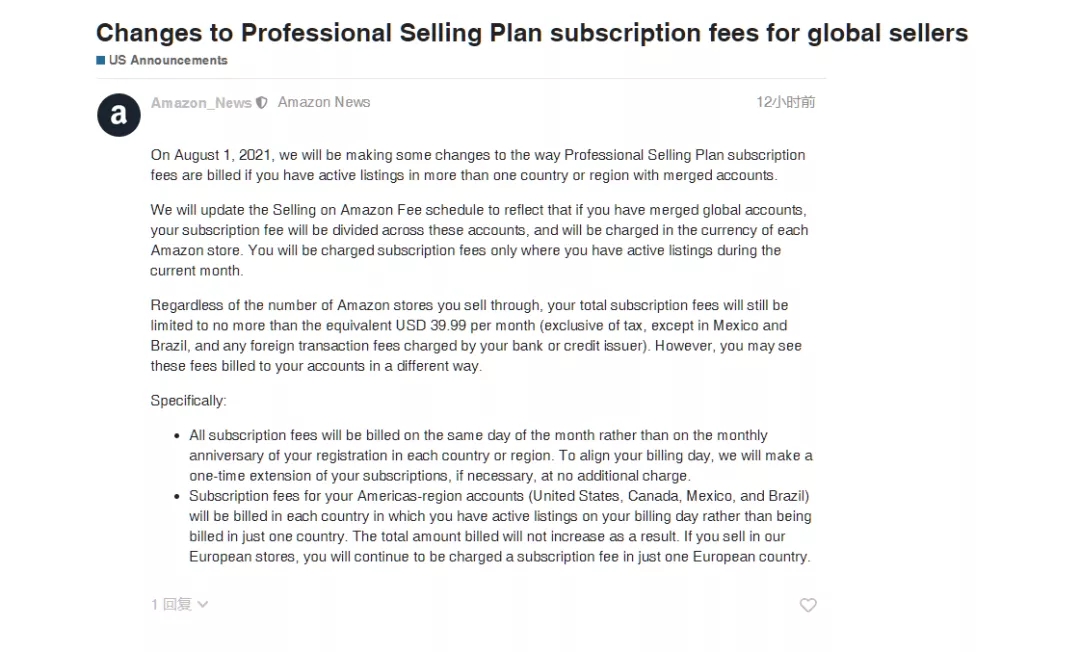Click the "Specifically:" line
Viewport: 1080px width, 652px height.
[x=188, y=400]
